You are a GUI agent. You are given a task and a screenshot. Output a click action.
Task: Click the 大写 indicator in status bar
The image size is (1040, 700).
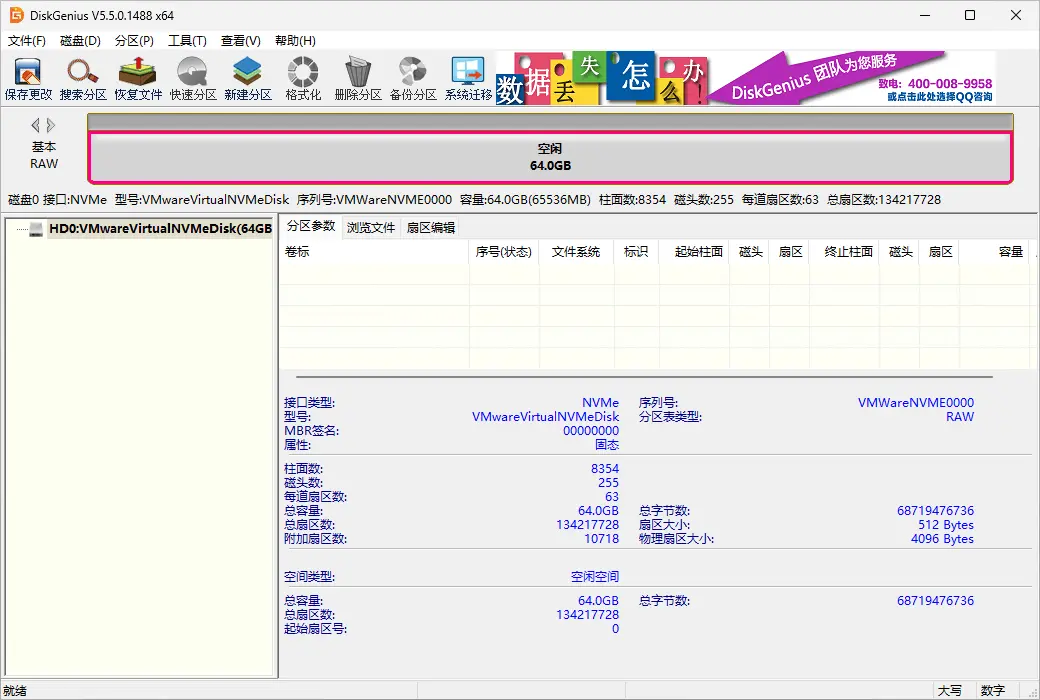click(x=950, y=691)
